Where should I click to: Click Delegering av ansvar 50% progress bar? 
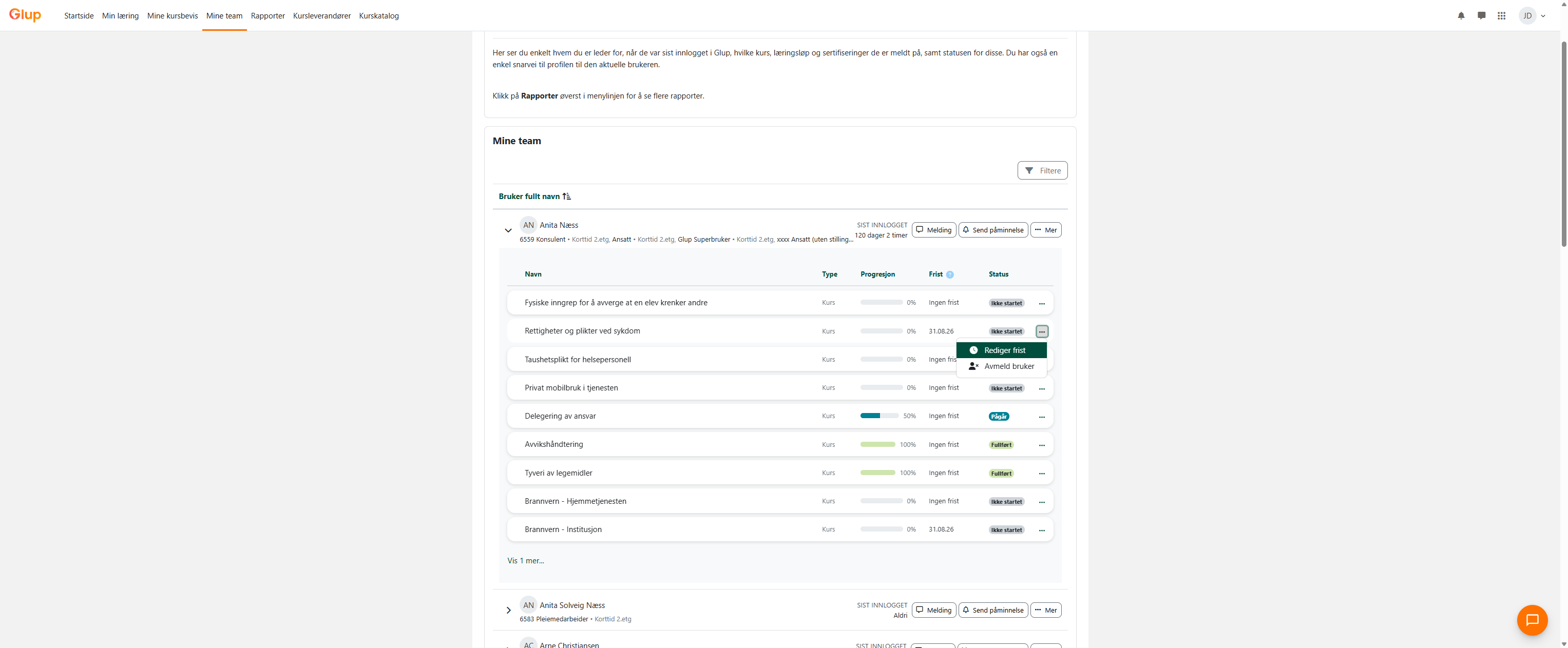click(879, 416)
